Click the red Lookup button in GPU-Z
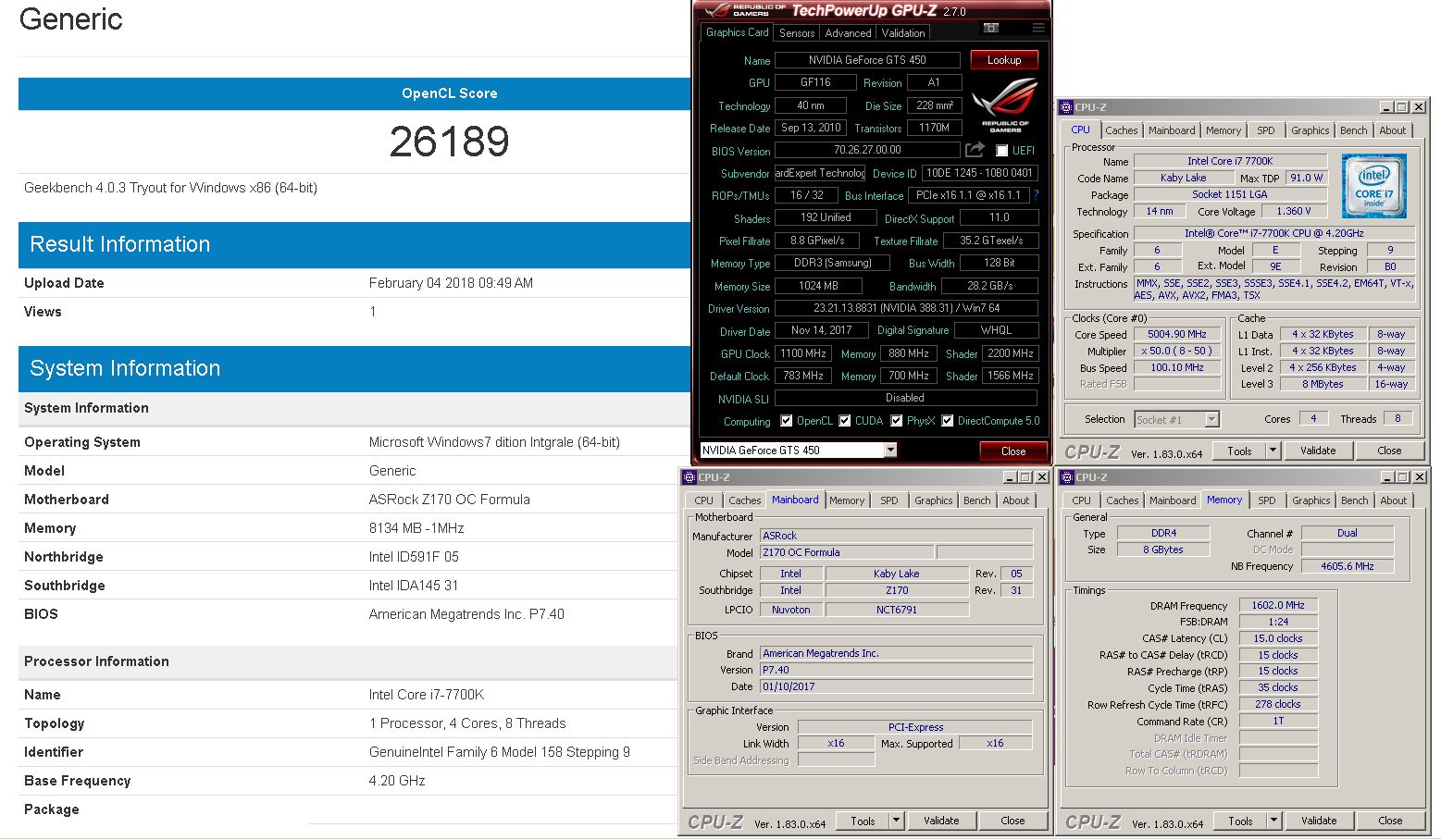 pyautogui.click(x=1004, y=60)
